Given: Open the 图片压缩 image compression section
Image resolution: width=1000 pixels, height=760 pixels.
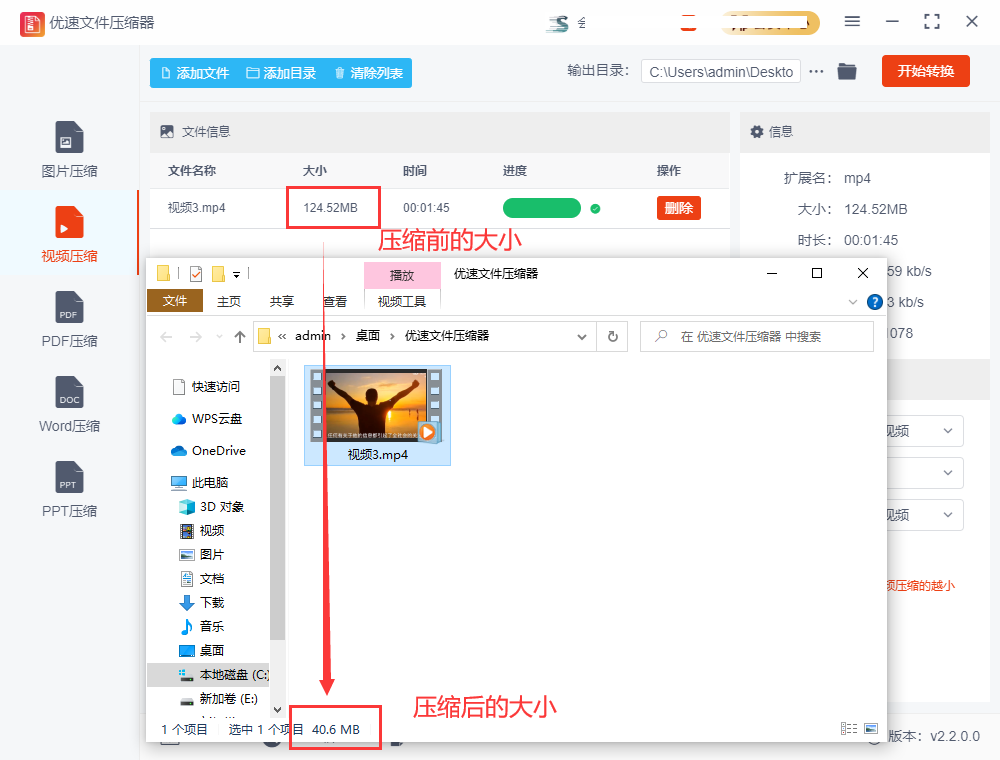Looking at the screenshot, I should [x=69, y=150].
